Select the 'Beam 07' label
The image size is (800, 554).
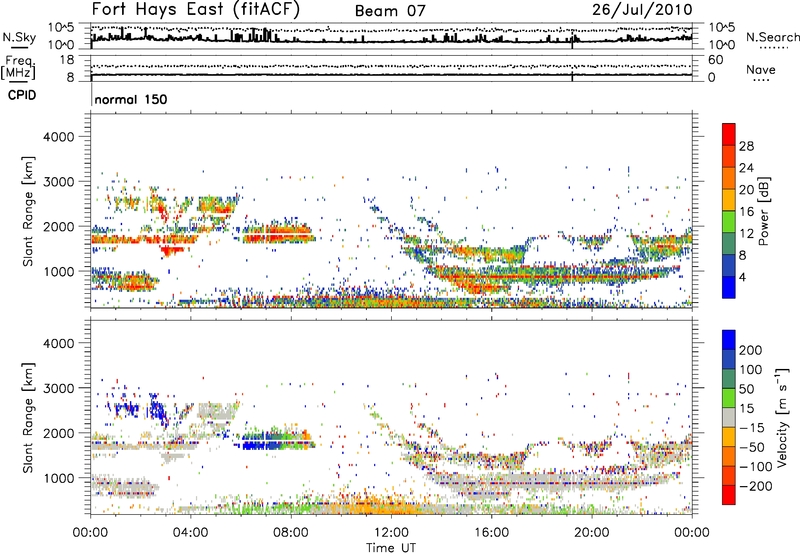(390, 11)
